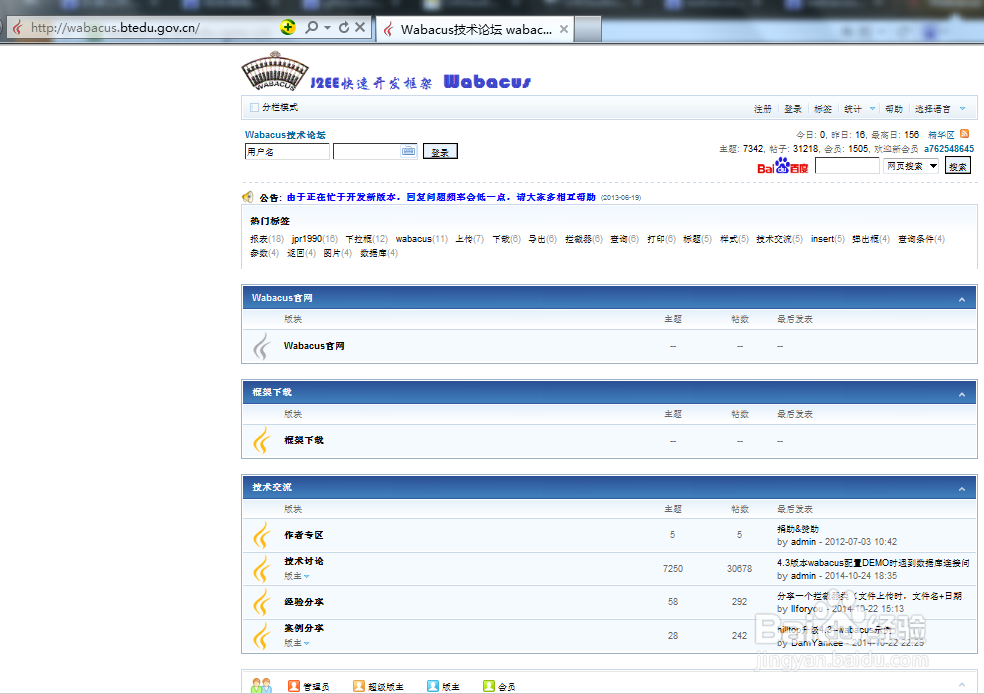Click the 数据库 hot tag

[373, 253]
